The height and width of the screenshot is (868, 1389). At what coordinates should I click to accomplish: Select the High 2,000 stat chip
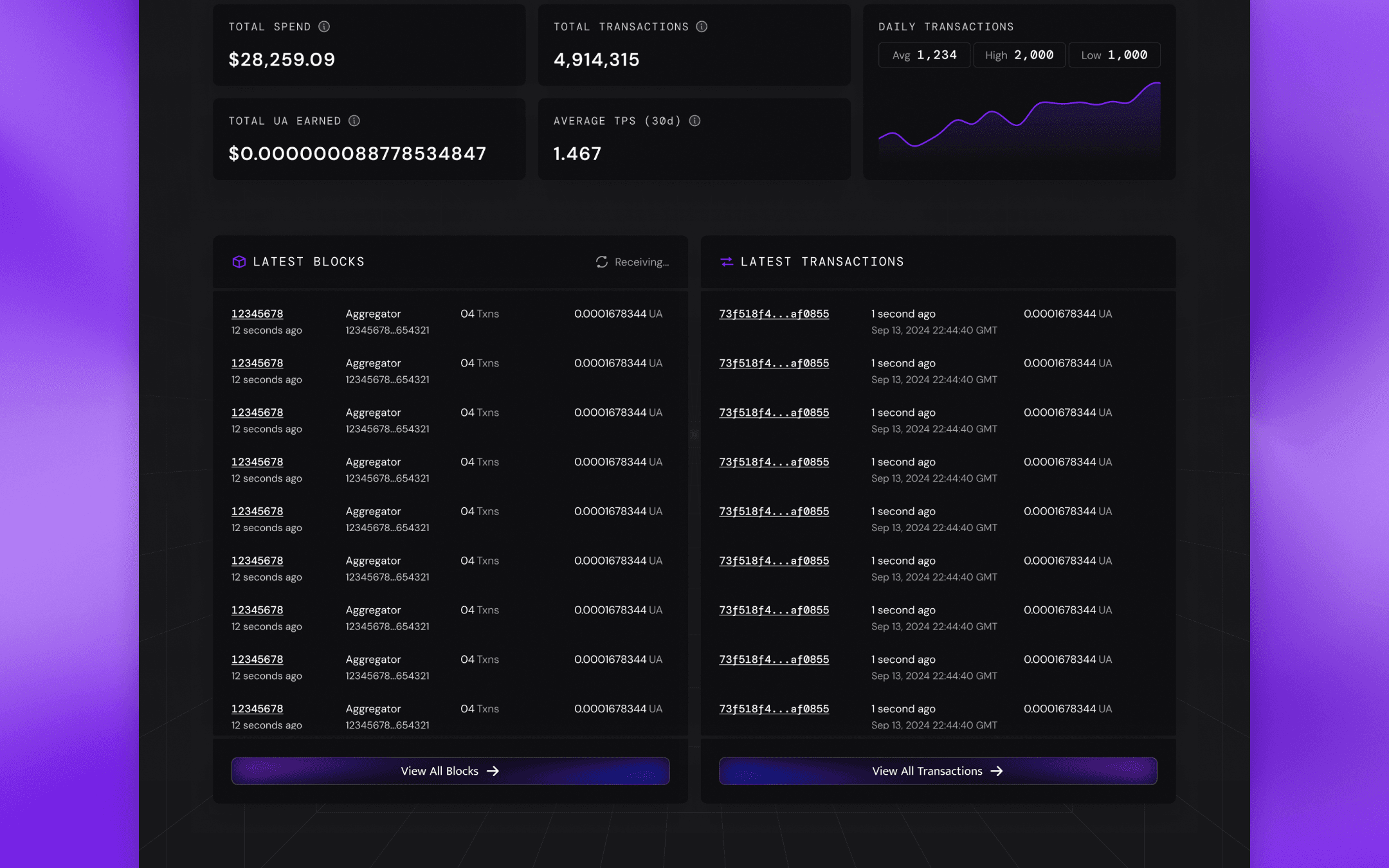1019,55
